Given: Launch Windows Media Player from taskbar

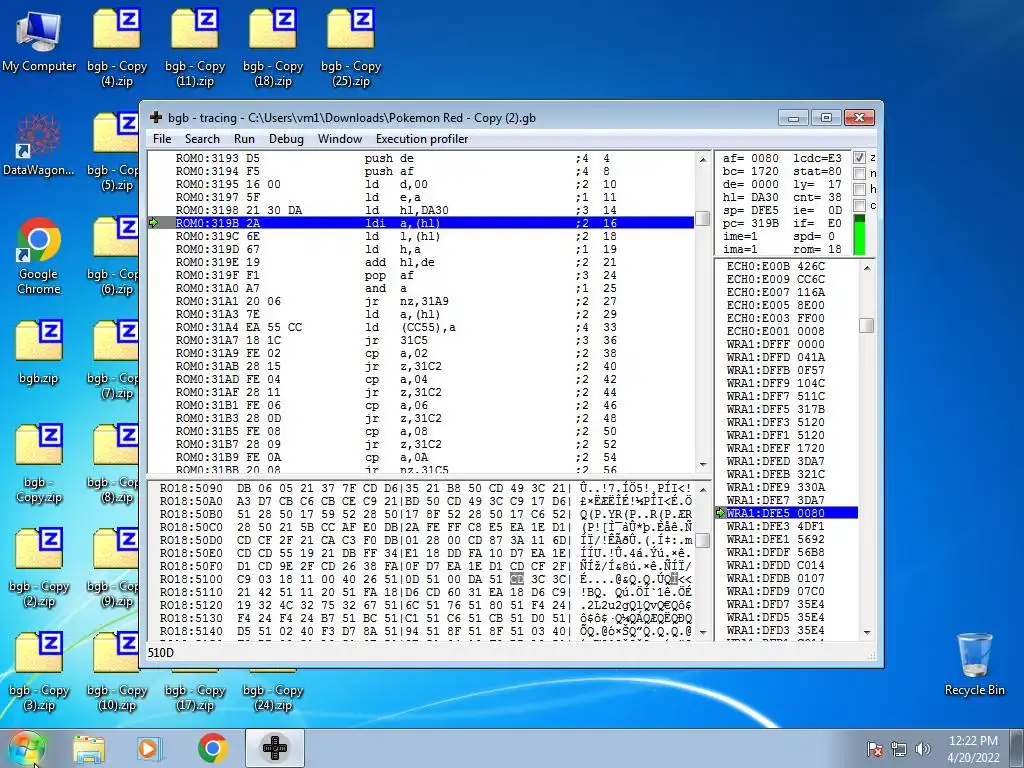Looking at the screenshot, I should tap(149, 748).
